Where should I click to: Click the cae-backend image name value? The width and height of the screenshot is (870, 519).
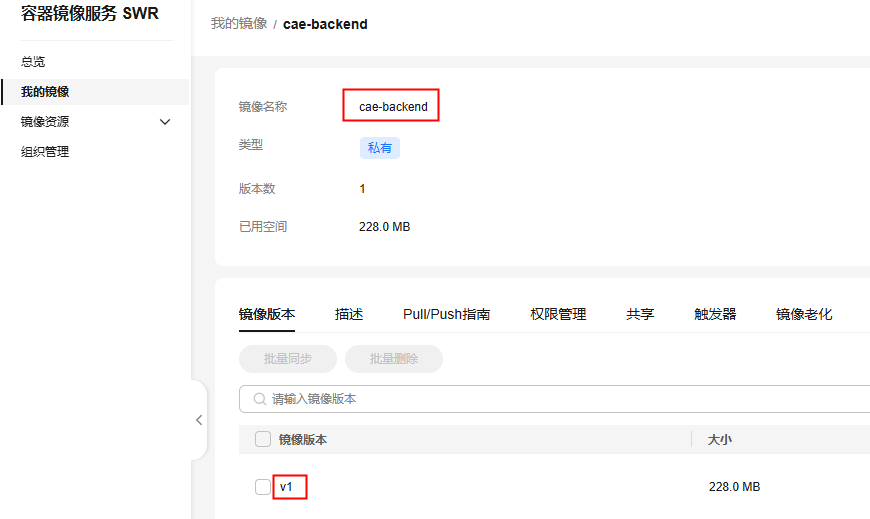[393, 107]
